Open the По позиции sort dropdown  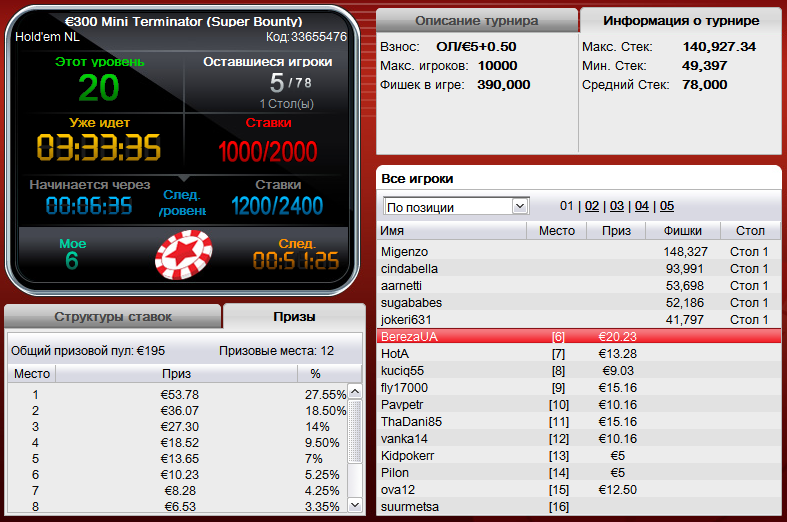(x=456, y=206)
